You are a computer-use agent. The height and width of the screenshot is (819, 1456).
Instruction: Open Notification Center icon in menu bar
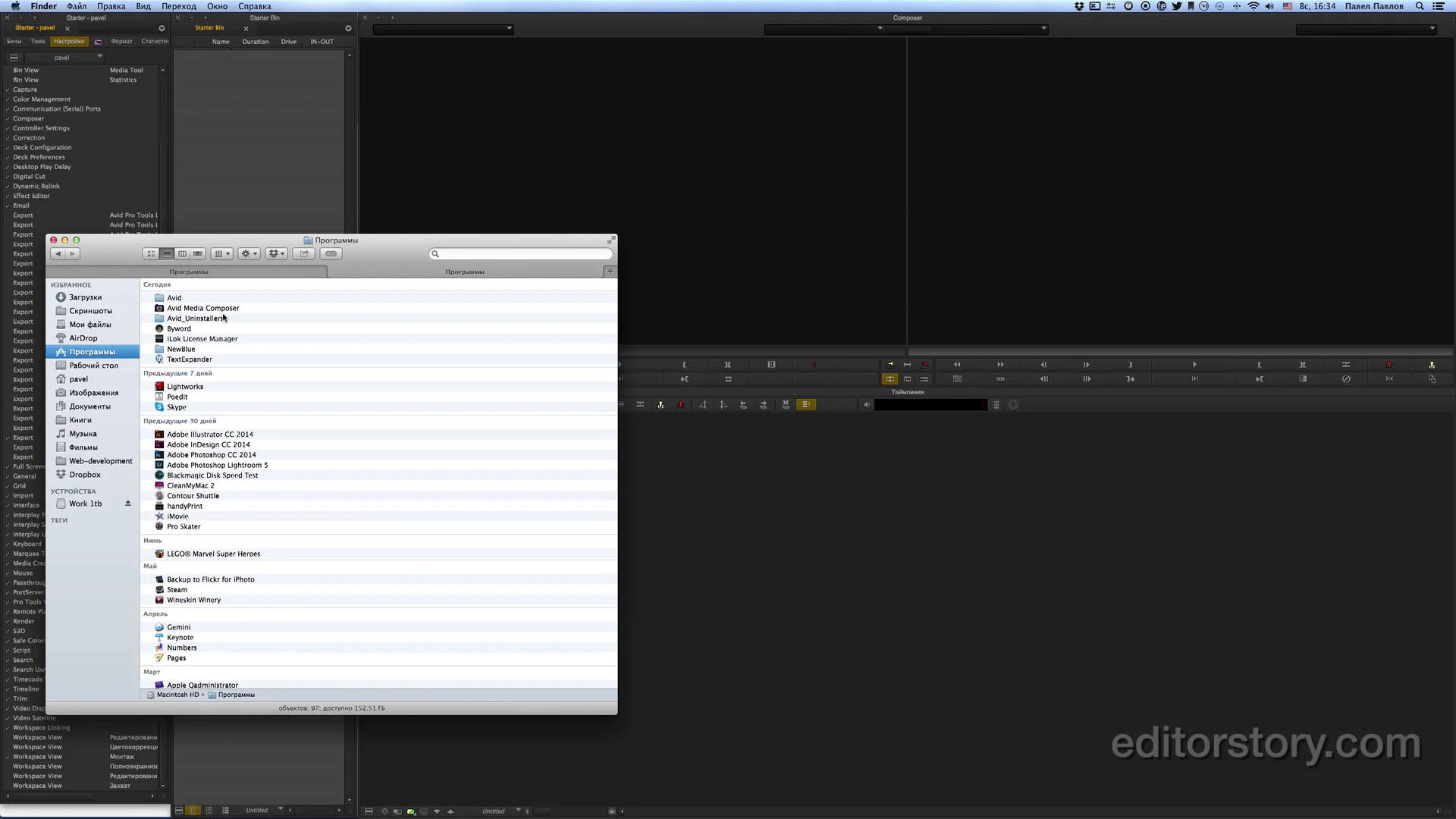click(1438, 6)
